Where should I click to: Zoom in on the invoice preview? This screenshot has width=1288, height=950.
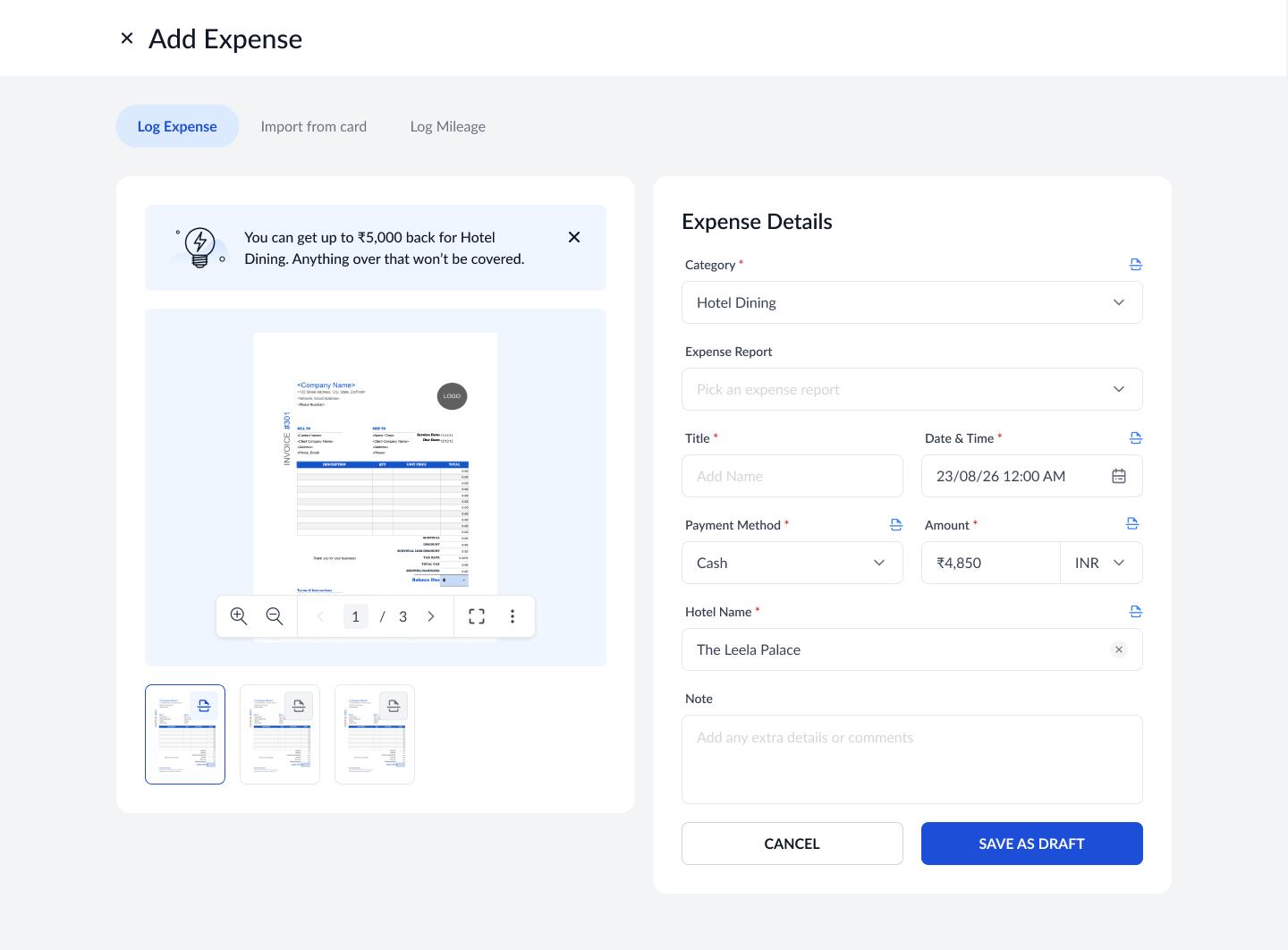click(239, 616)
